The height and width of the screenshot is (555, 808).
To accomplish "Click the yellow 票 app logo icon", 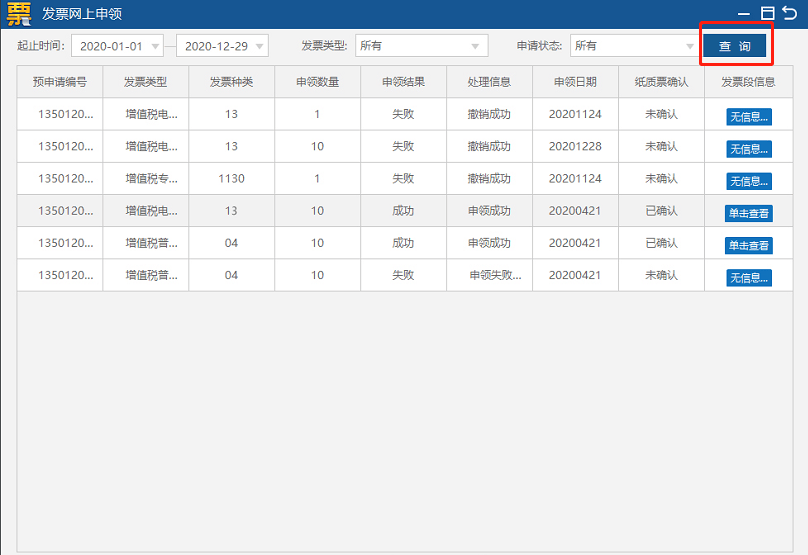I will click(x=19, y=14).
